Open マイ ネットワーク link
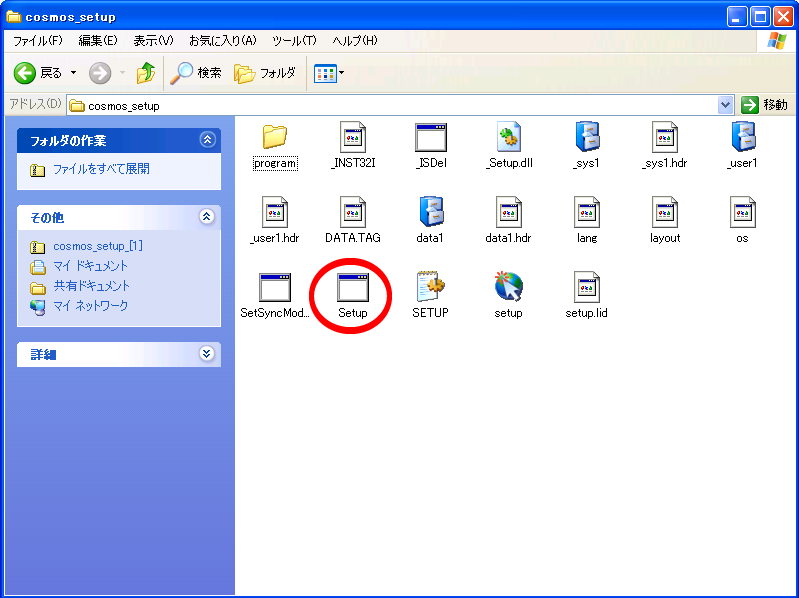This screenshot has height=598, width=799. click(x=91, y=306)
